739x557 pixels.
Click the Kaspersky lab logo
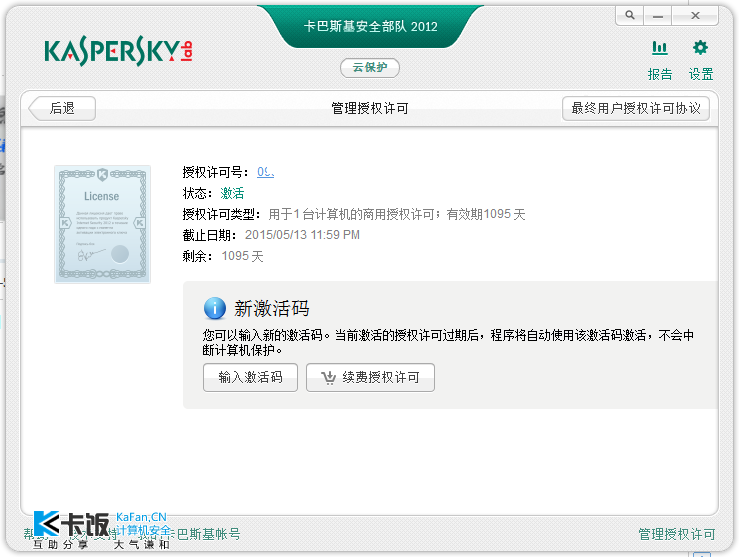[x=118, y=51]
